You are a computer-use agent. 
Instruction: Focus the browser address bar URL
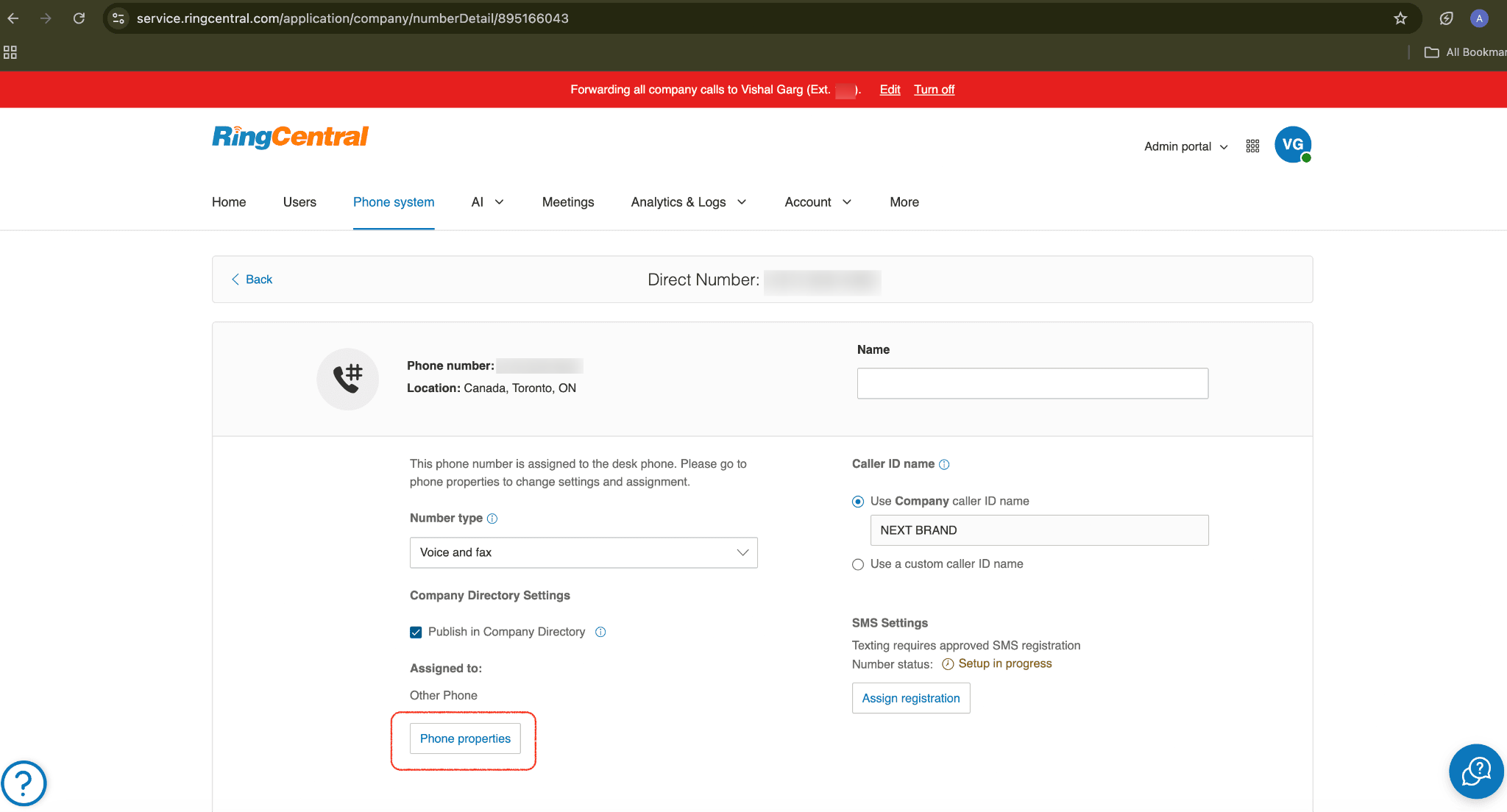point(352,18)
